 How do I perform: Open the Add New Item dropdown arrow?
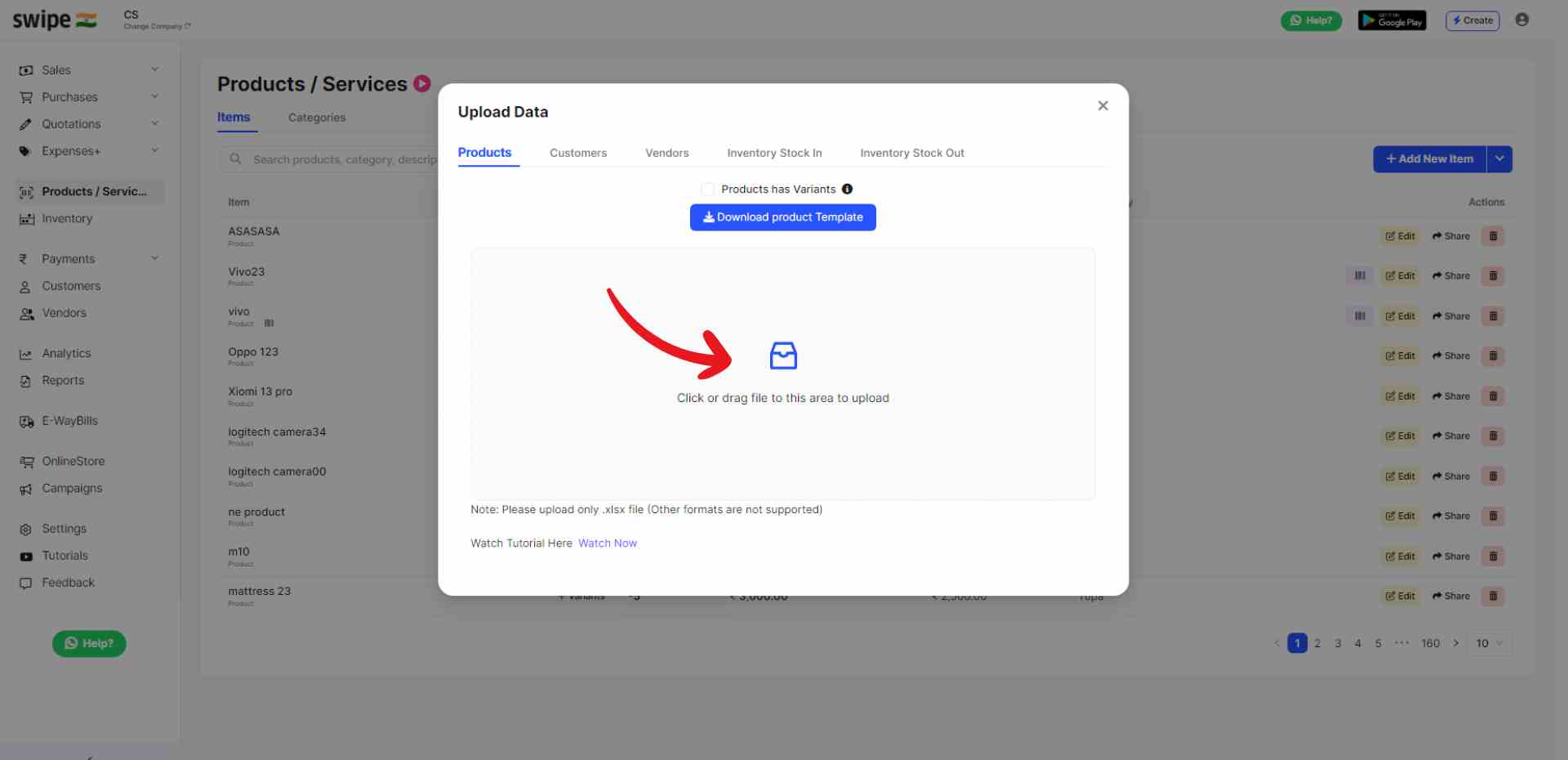pos(1499,159)
